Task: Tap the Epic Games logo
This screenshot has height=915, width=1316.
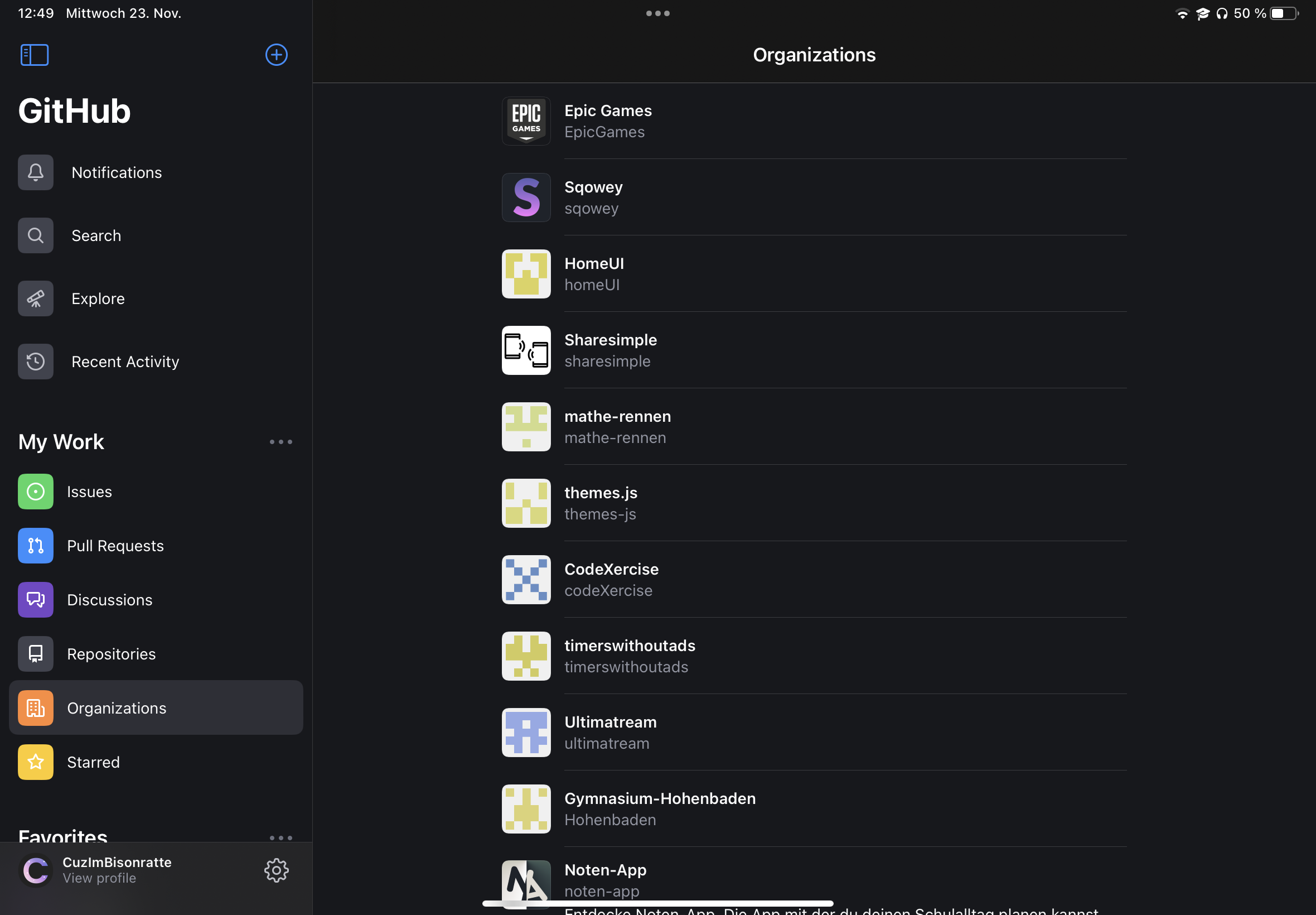Action: click(x=526, y=121)
